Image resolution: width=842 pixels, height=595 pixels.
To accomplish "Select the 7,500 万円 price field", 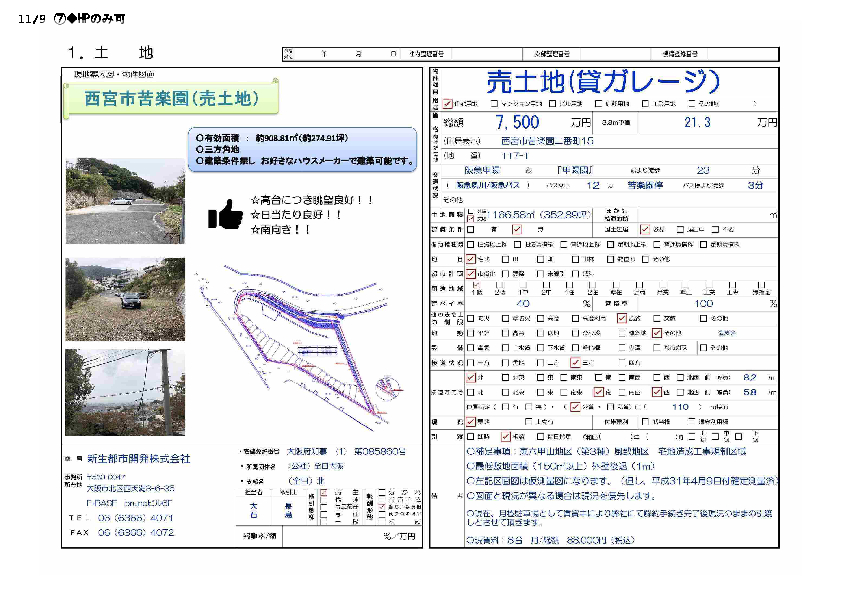I will [x=520, y=122].
